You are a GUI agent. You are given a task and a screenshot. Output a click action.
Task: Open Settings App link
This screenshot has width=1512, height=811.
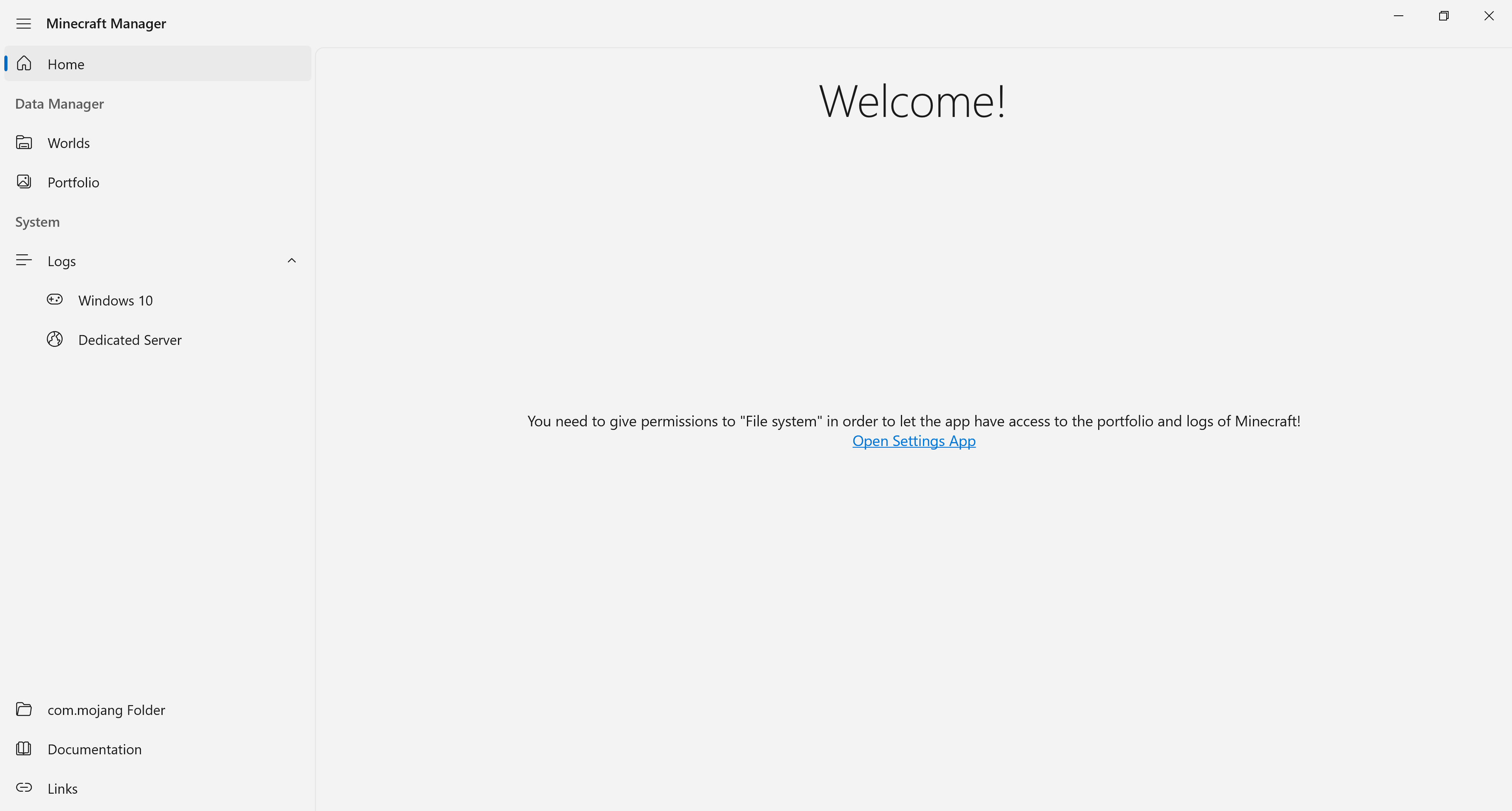coord(913,441)
